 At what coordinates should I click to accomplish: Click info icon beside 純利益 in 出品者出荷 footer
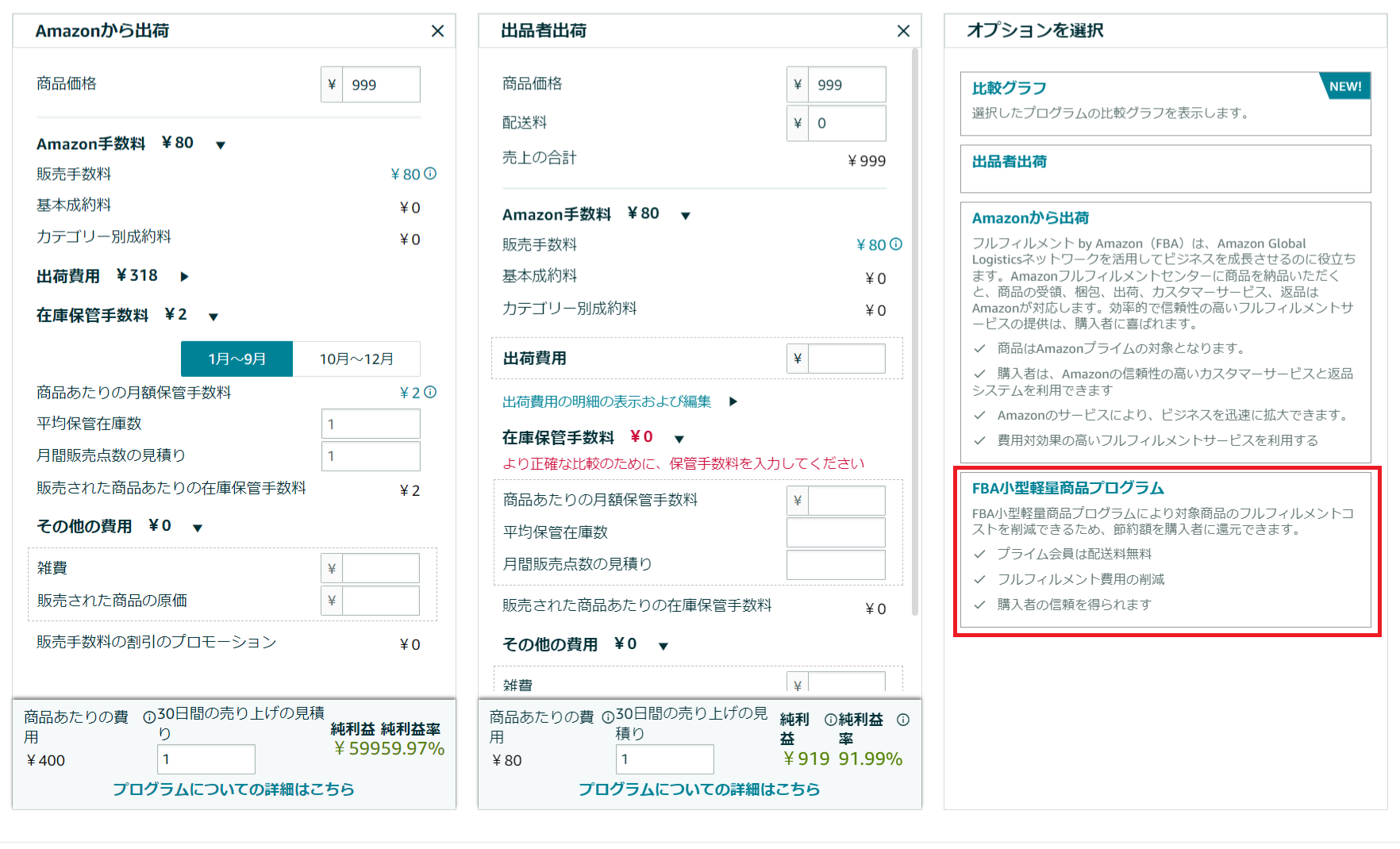(830, 720)
